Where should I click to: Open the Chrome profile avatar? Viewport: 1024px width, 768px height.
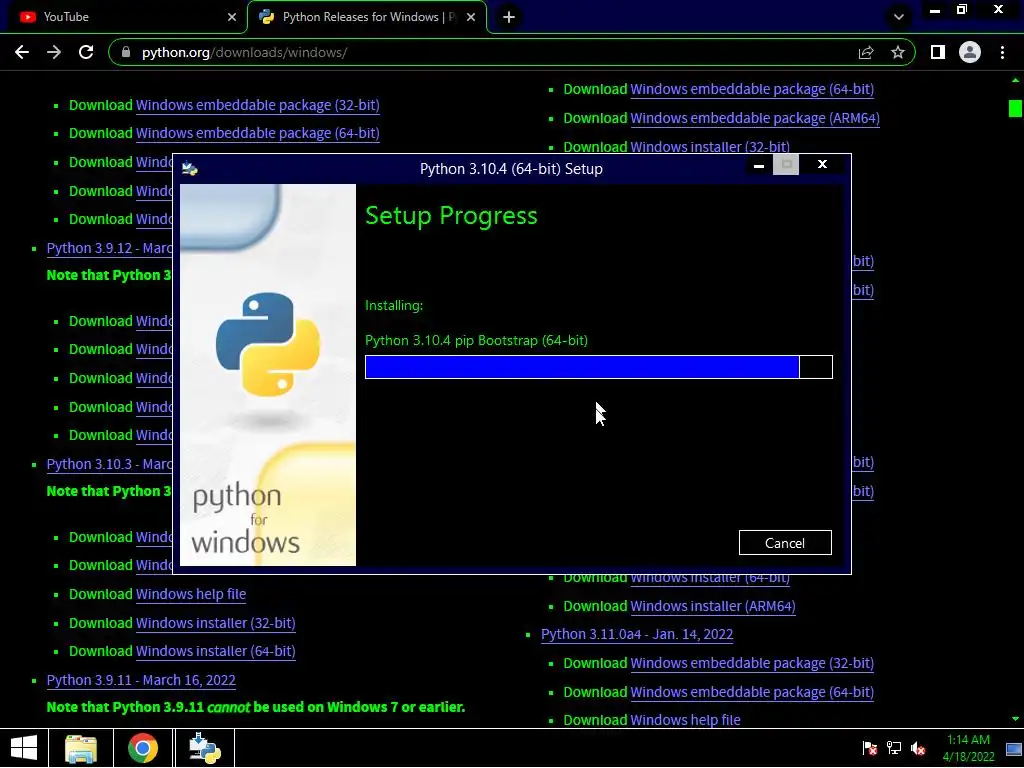coord(970,52)
